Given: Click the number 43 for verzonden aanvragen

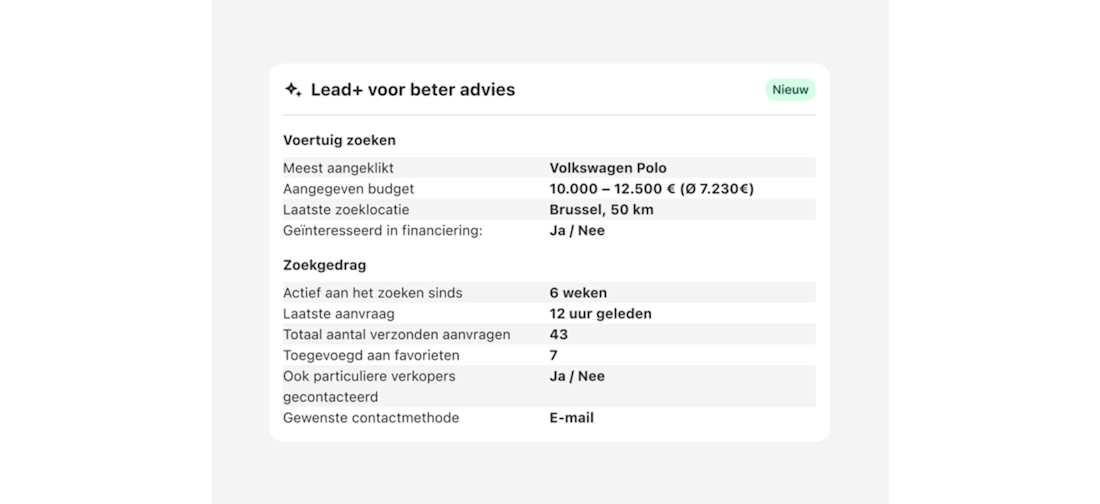Looking at the screenshot, I should [x=559, y=335].
